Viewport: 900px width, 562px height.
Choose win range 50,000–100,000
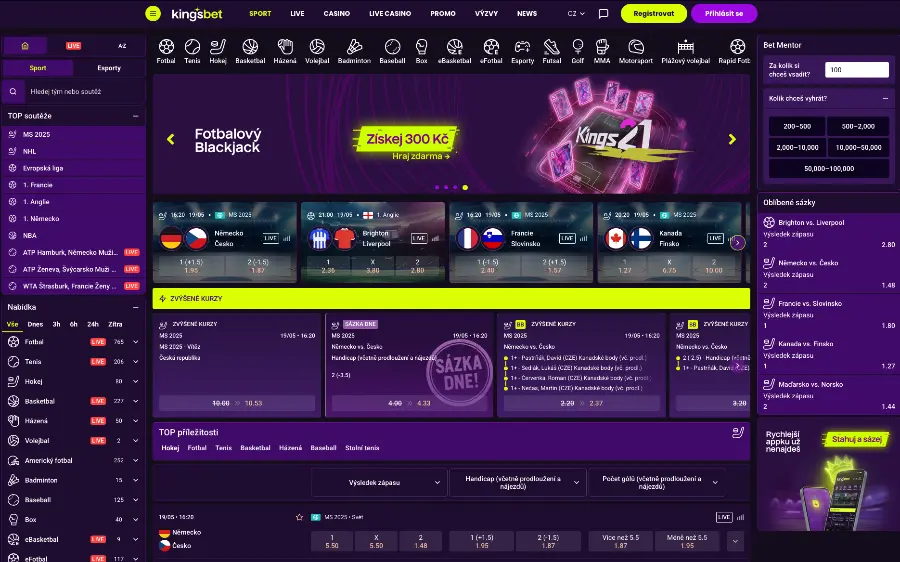pyautogui.click(x=829, y=169)
